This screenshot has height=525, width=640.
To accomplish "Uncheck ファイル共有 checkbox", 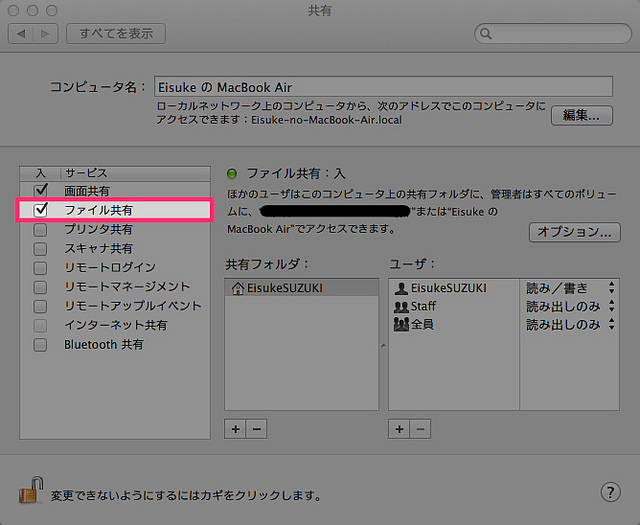I will [40, 210].
